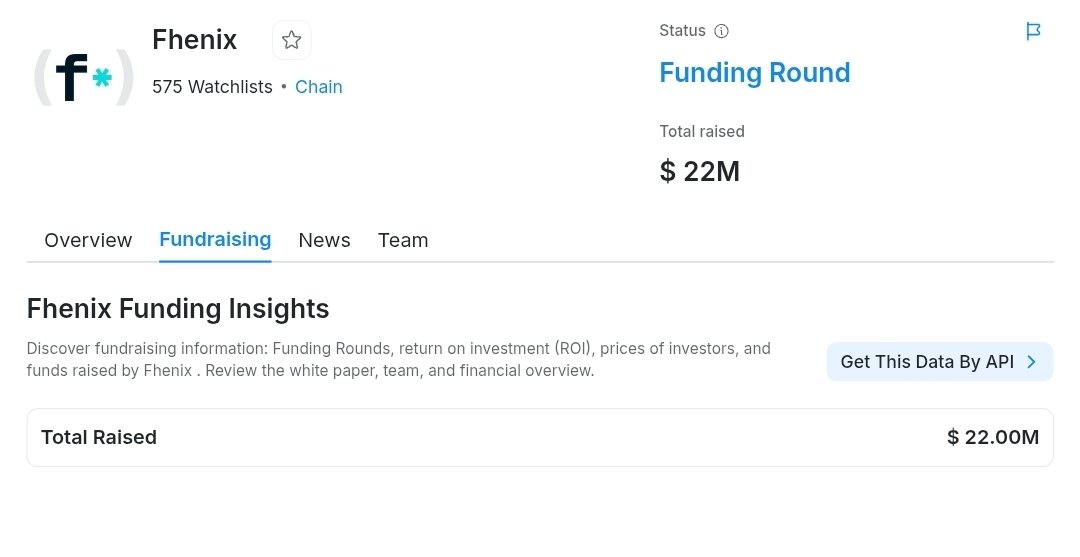Image resolution: width=1080 pixels, height=557 pixels.
Task: Click the Fhenix logo image
Action: (84, 77)
